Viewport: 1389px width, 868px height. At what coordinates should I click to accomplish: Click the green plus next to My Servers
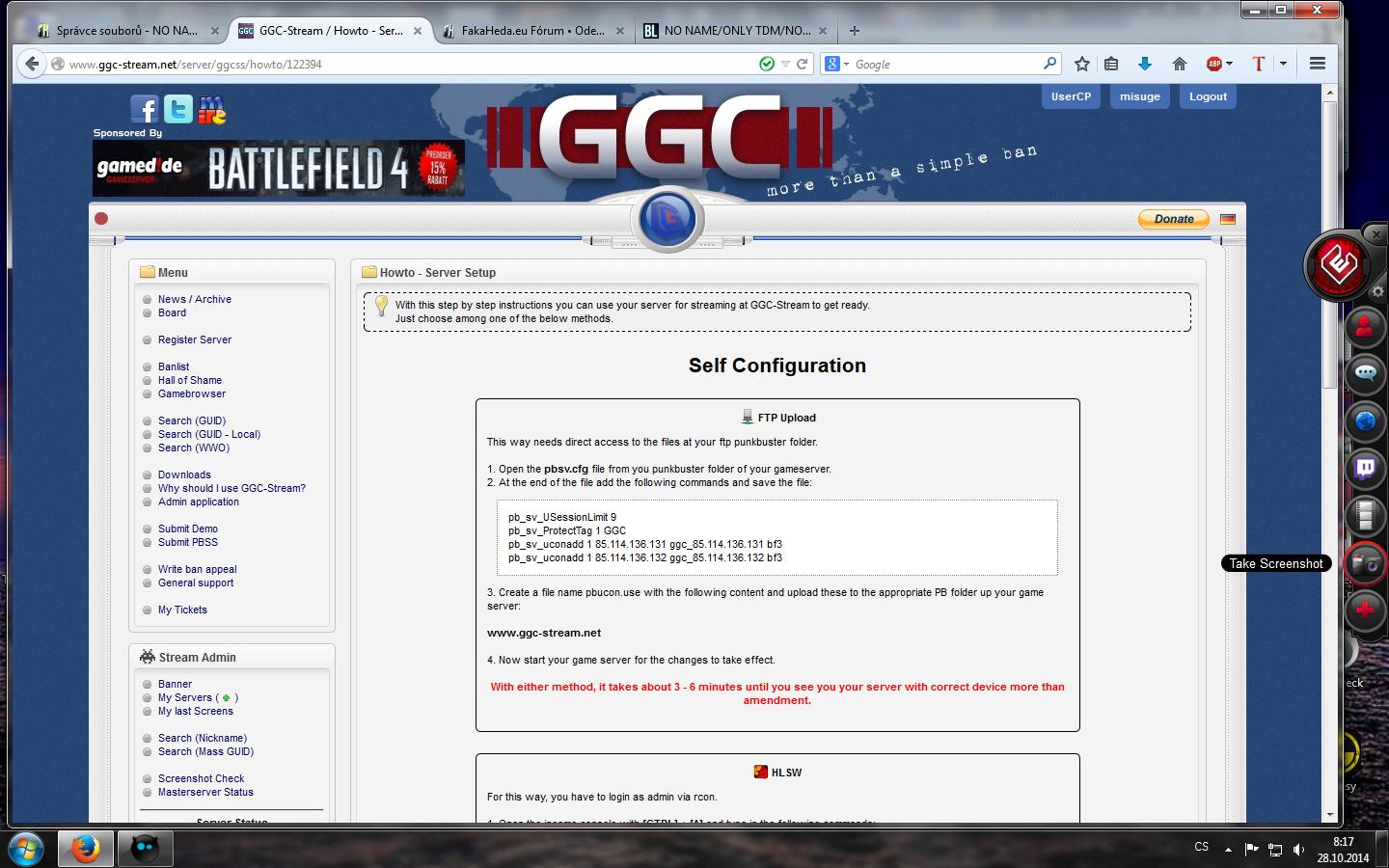[x=226, y=698]
